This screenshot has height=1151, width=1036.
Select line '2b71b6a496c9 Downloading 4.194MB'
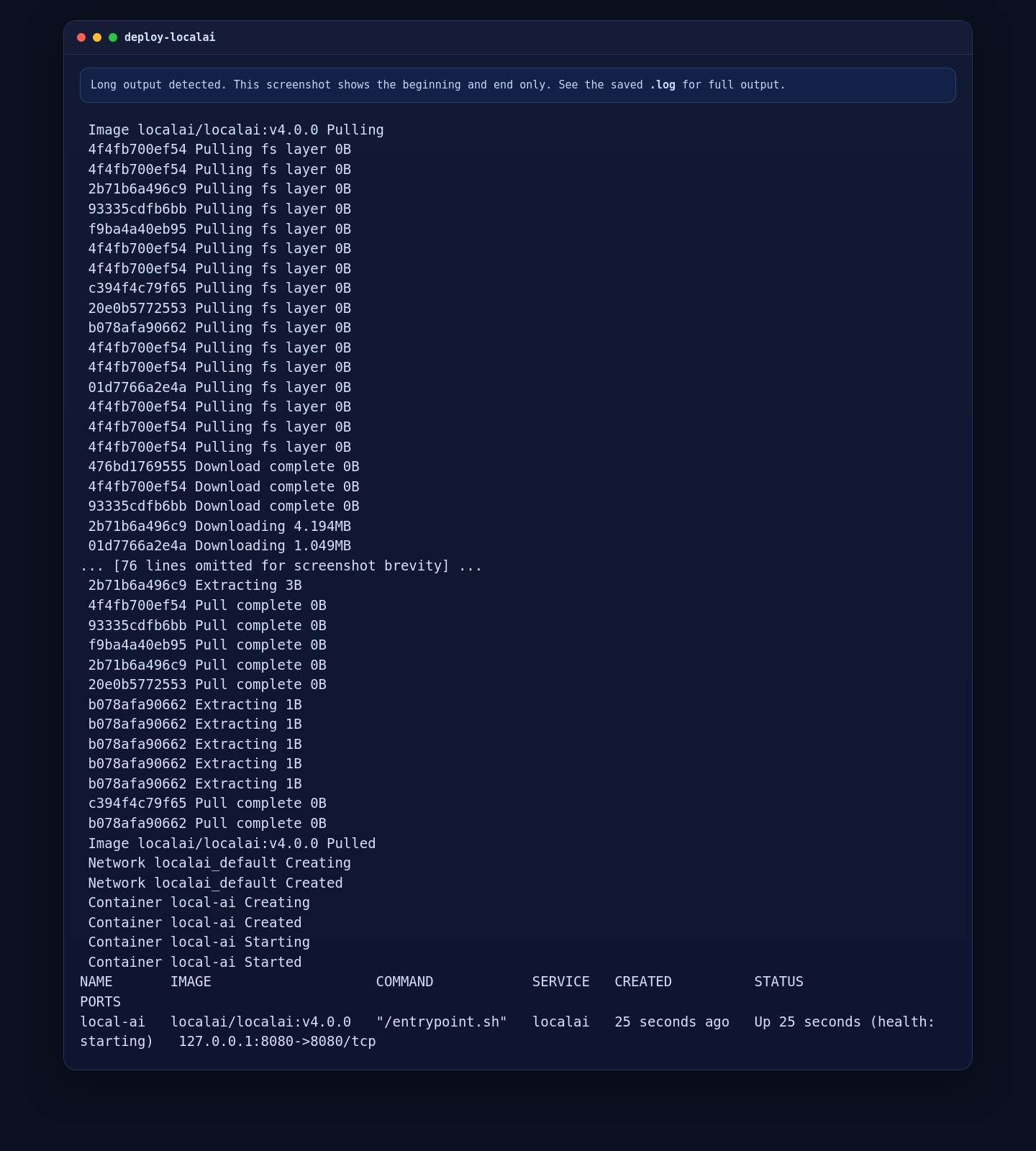click(219, 527)
